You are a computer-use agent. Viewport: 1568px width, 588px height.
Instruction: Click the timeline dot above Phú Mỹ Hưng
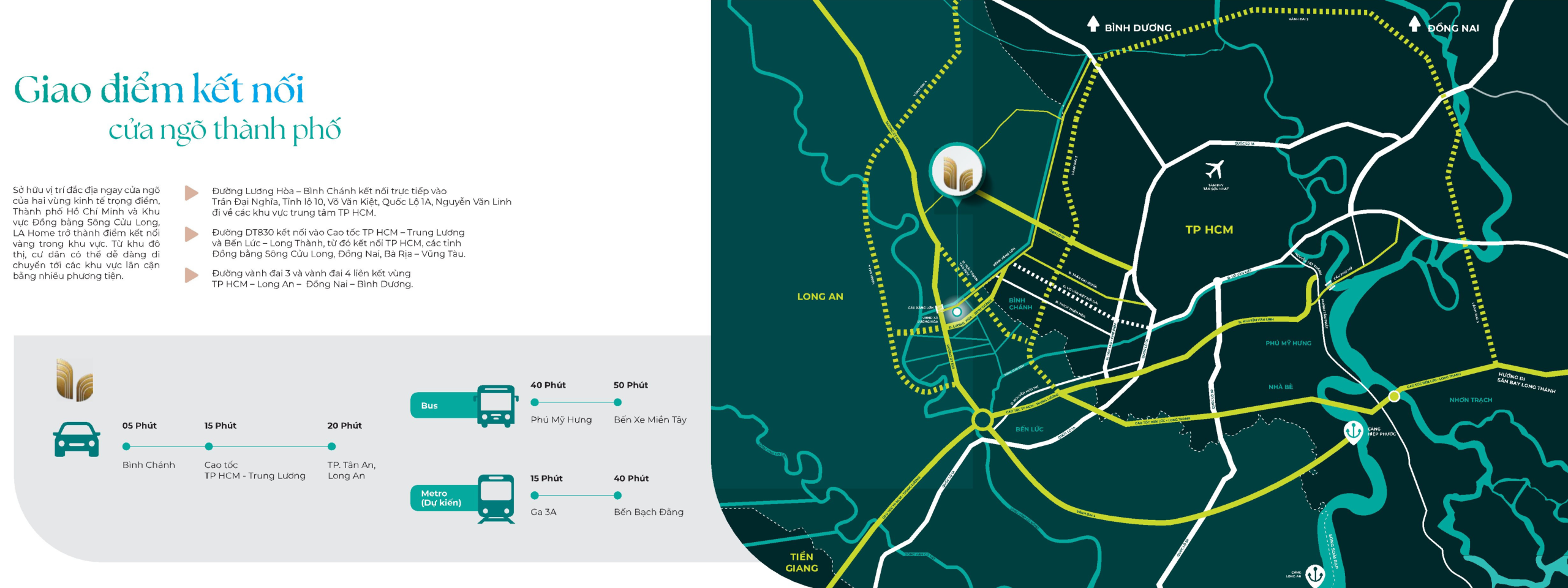(x=535, y=402)
